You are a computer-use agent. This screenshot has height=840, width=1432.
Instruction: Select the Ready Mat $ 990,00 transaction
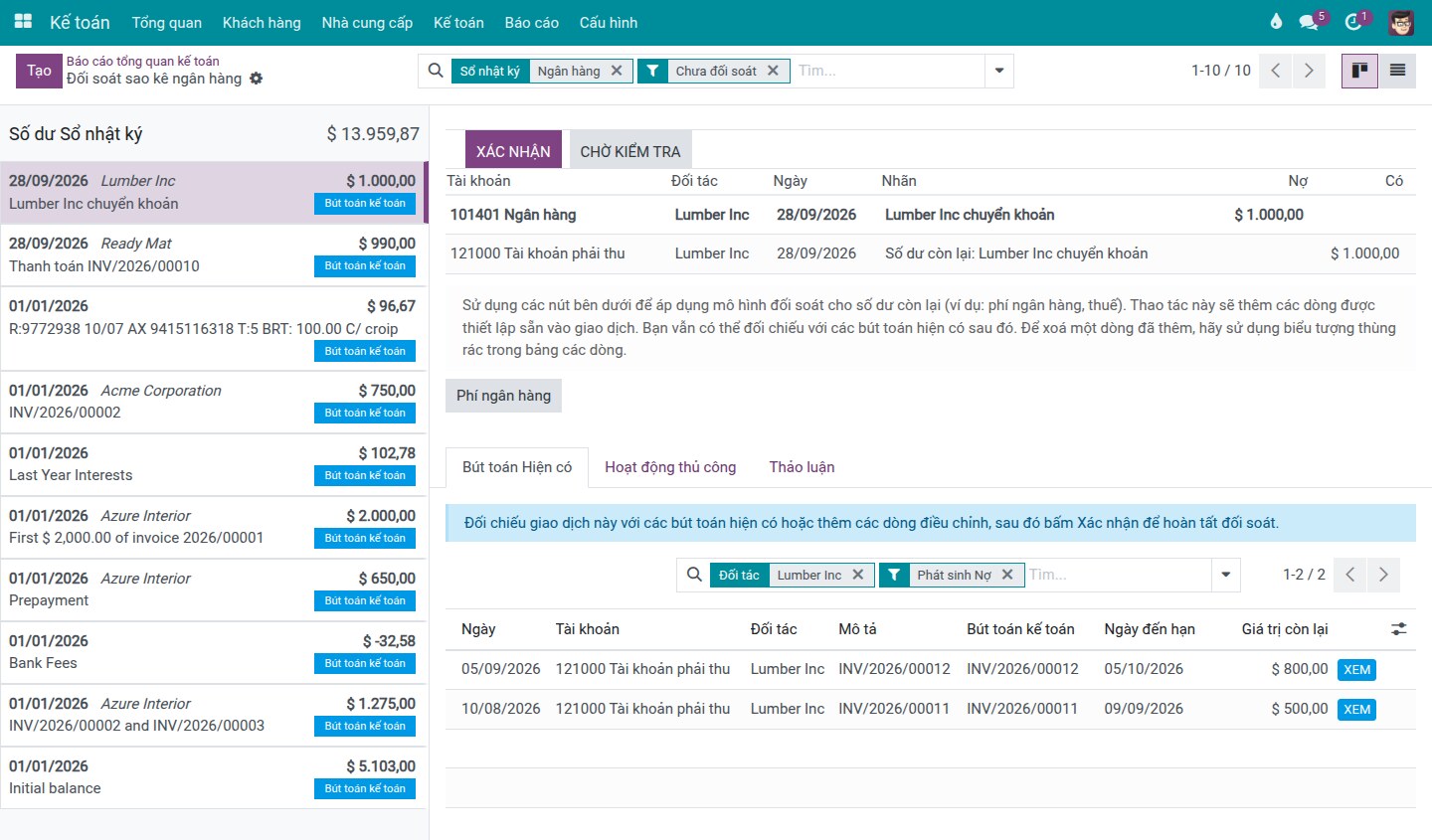[213, 254]
